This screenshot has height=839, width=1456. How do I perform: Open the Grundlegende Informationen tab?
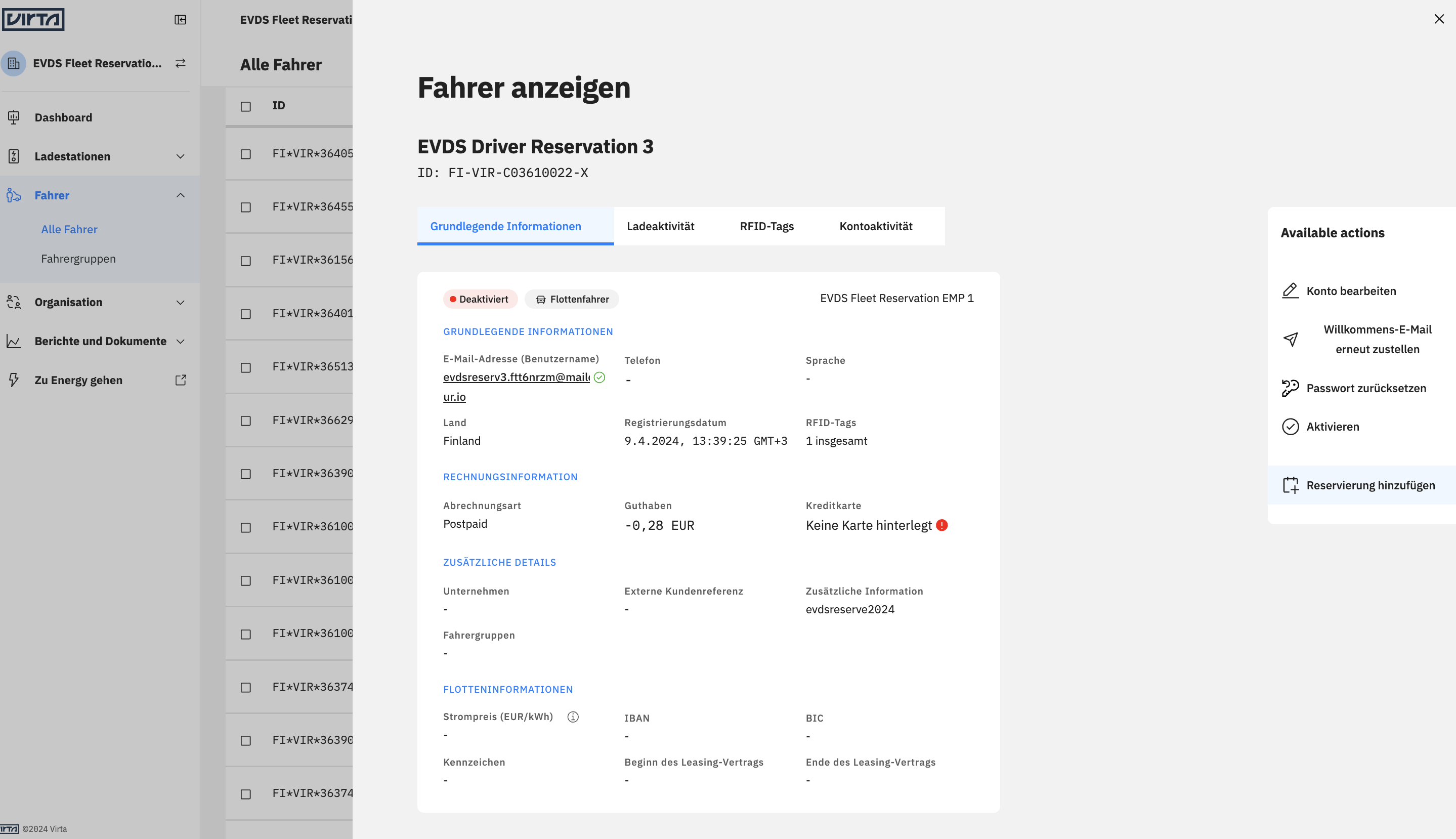pyautogui.click(x=515, y=227)
